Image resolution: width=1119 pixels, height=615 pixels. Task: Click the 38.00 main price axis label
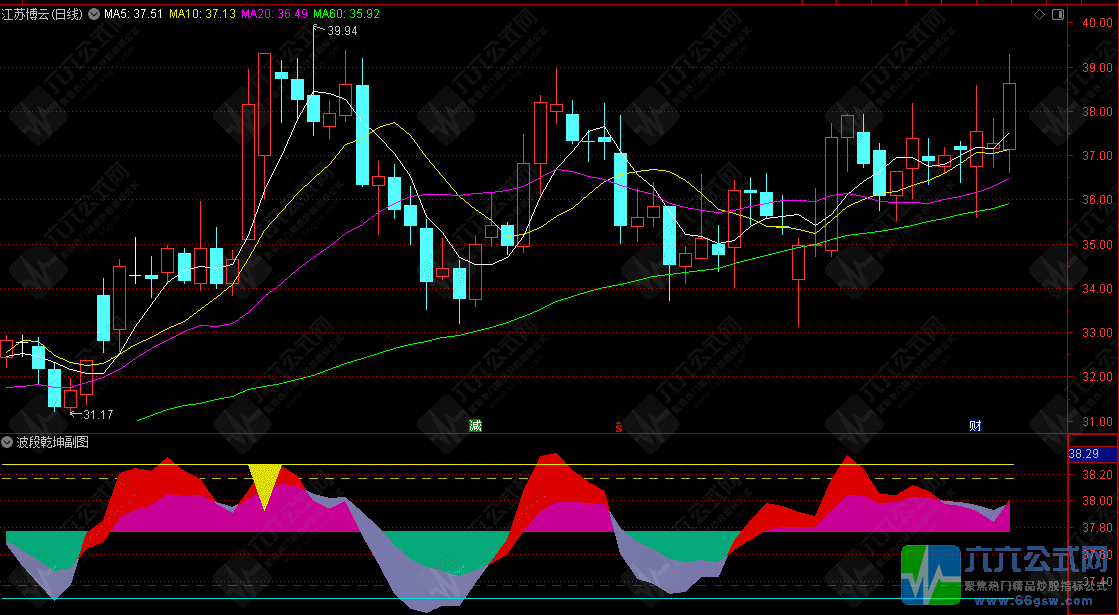tap(1097, 112)
